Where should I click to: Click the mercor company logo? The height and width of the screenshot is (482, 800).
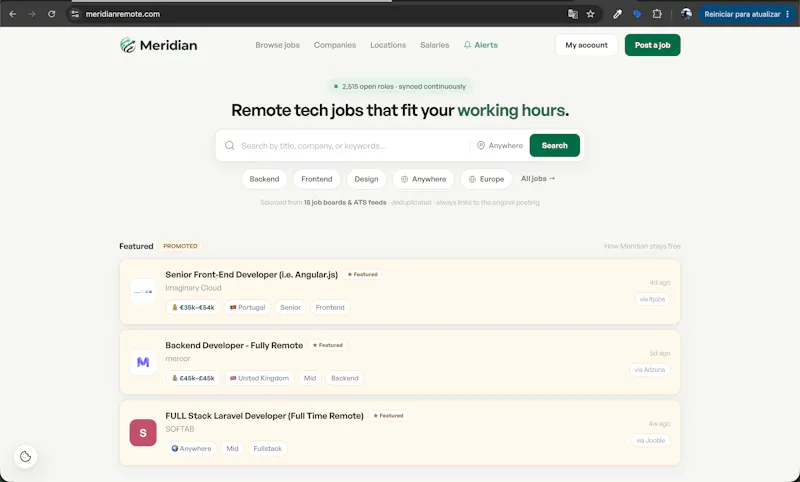[143, 362]
